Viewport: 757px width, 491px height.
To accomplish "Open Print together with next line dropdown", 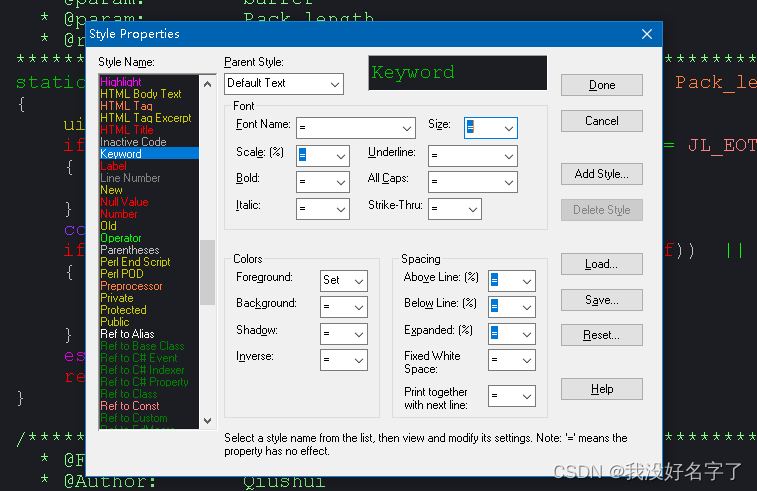I will [x=512, y=396].
